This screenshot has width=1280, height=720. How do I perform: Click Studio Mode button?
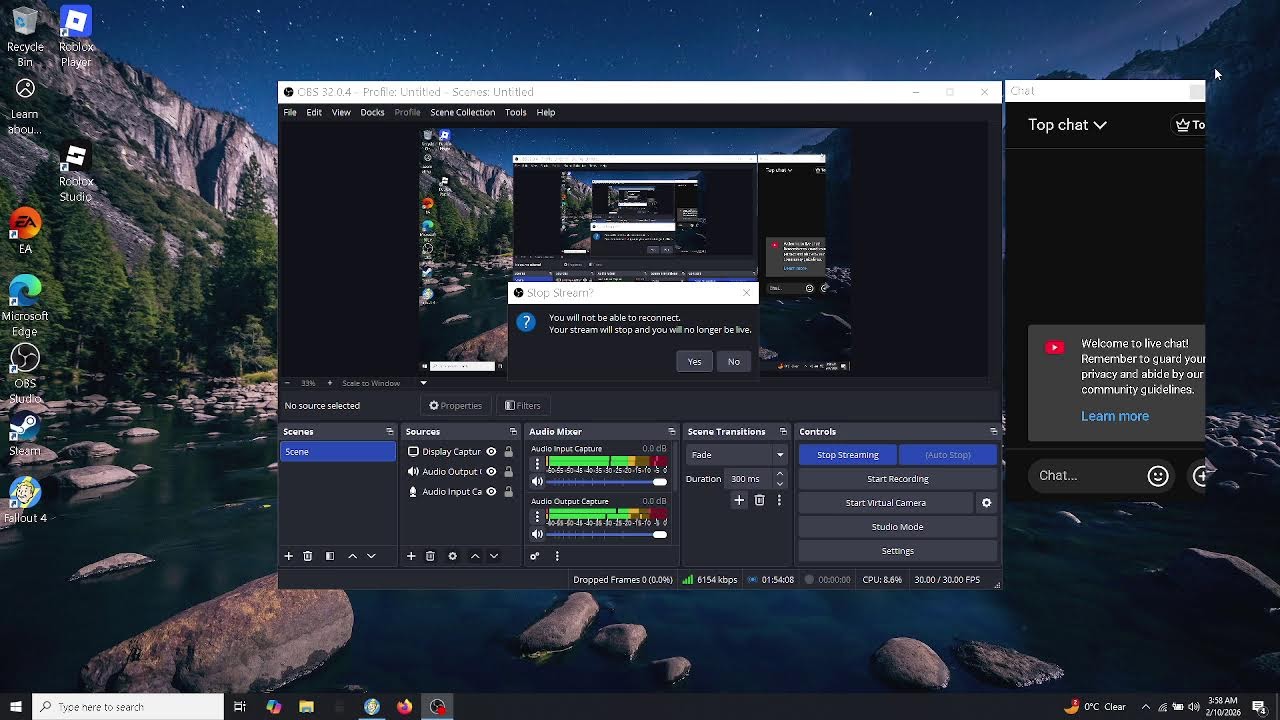(898, 527)
